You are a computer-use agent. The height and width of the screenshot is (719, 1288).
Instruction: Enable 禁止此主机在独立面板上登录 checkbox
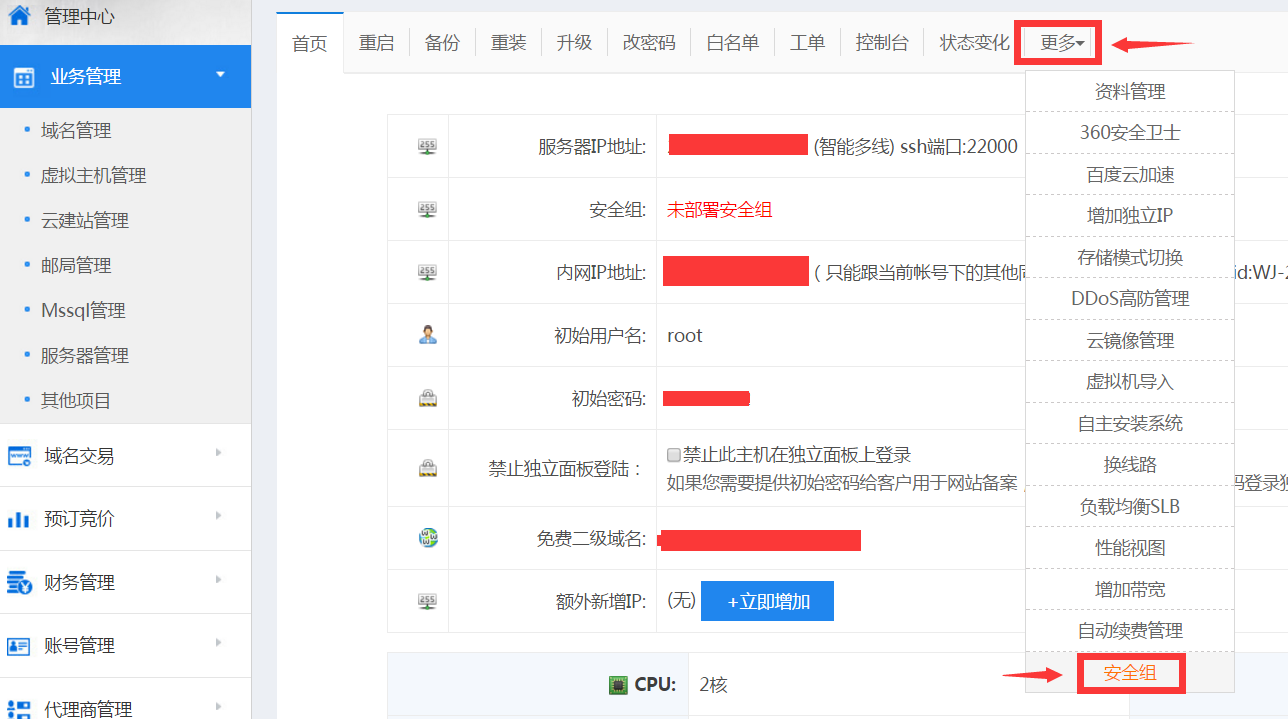674,455
